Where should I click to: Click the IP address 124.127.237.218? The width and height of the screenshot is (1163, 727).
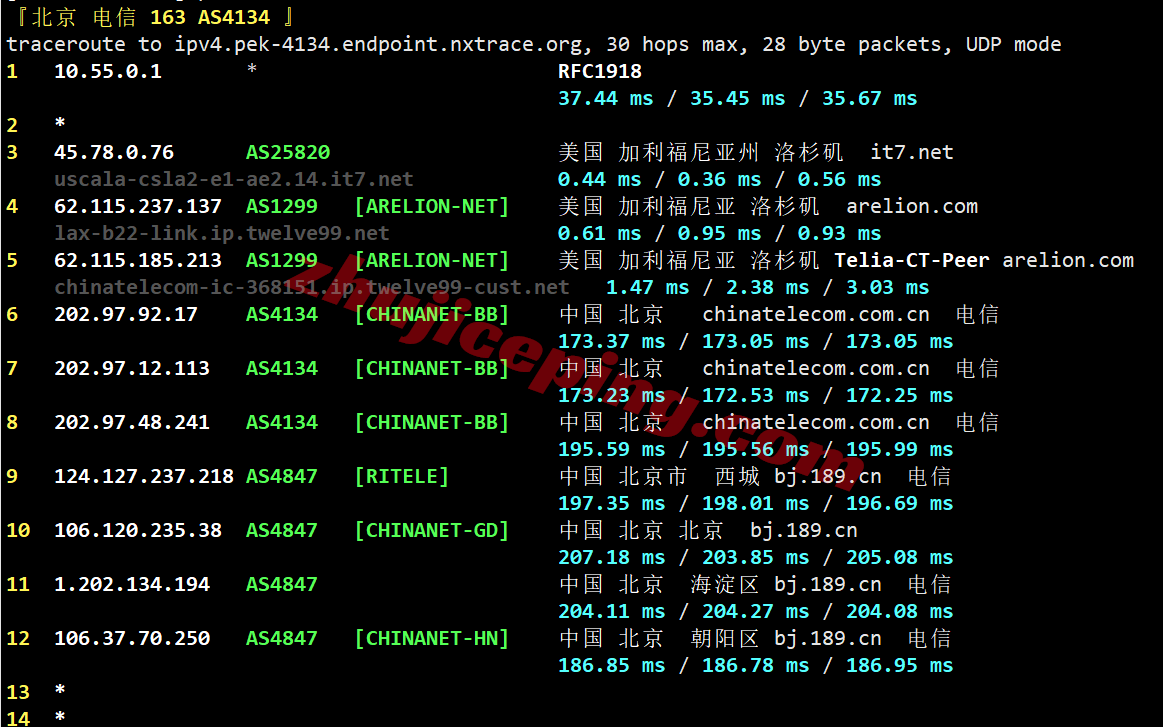point(144,477)
